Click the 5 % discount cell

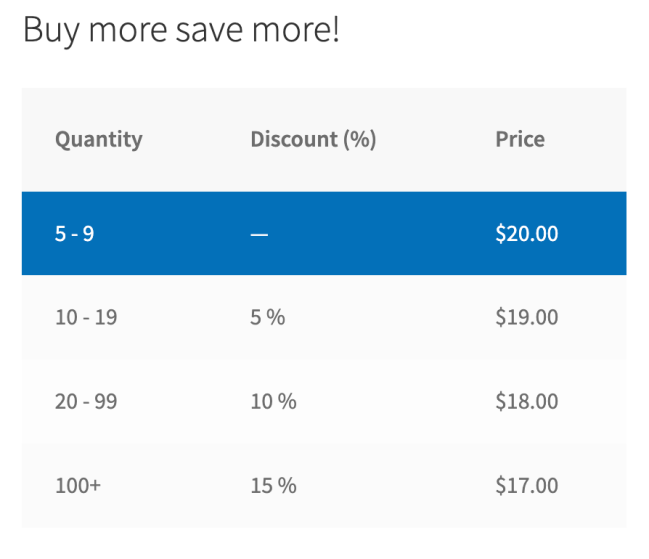pos(267,318)
